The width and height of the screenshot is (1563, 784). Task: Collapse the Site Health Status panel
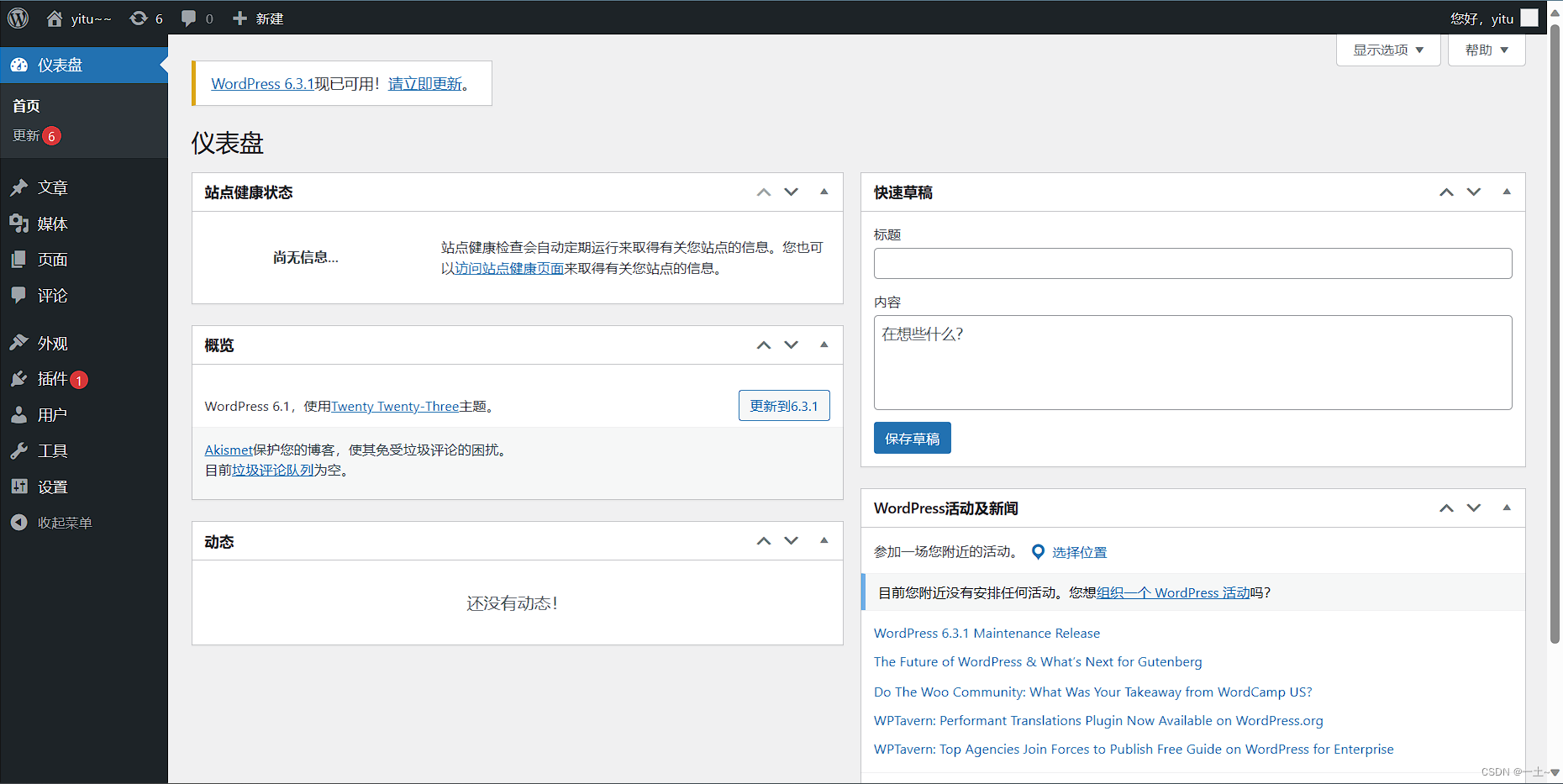[x=824, y=192]
